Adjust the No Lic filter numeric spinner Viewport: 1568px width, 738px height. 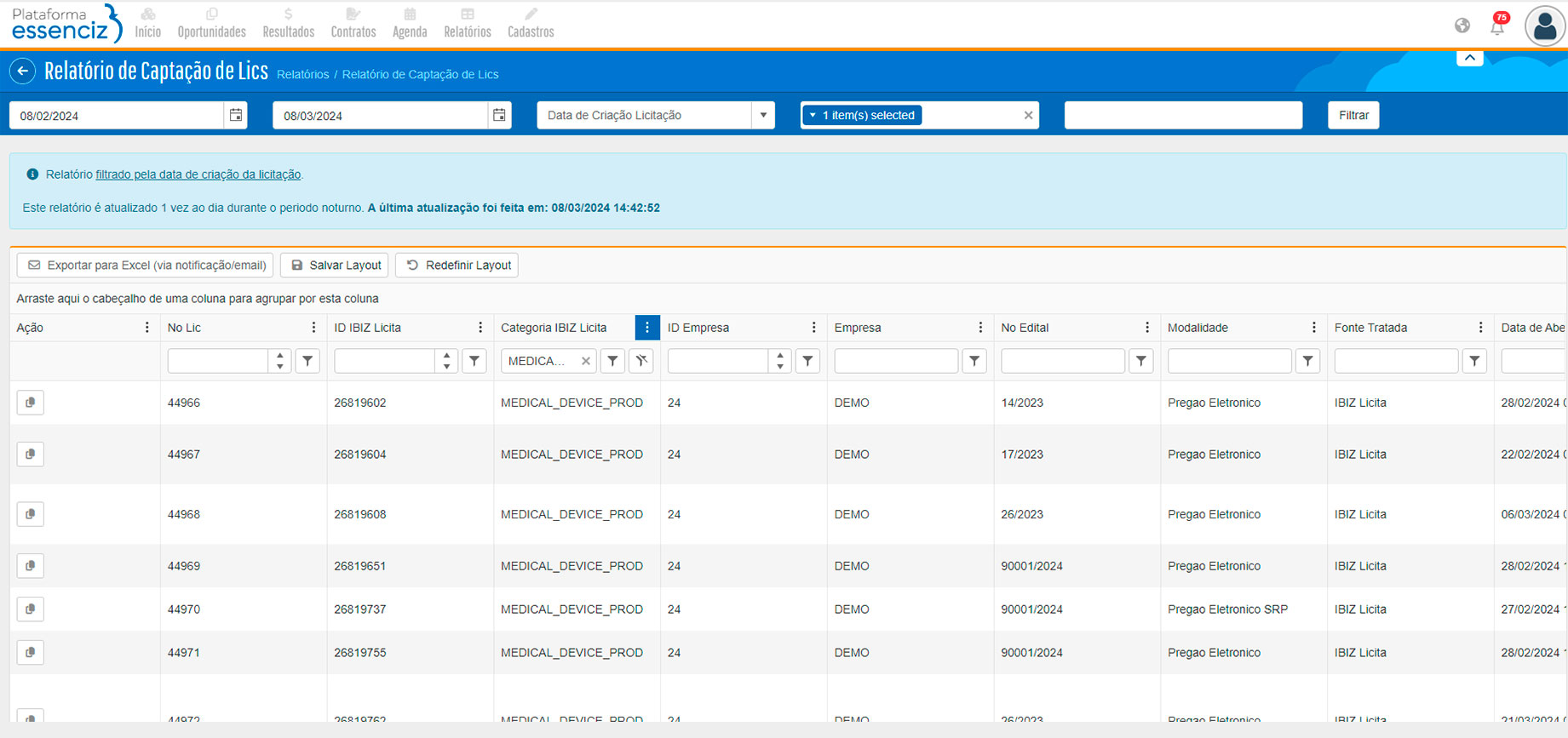[x=279, y=361]
